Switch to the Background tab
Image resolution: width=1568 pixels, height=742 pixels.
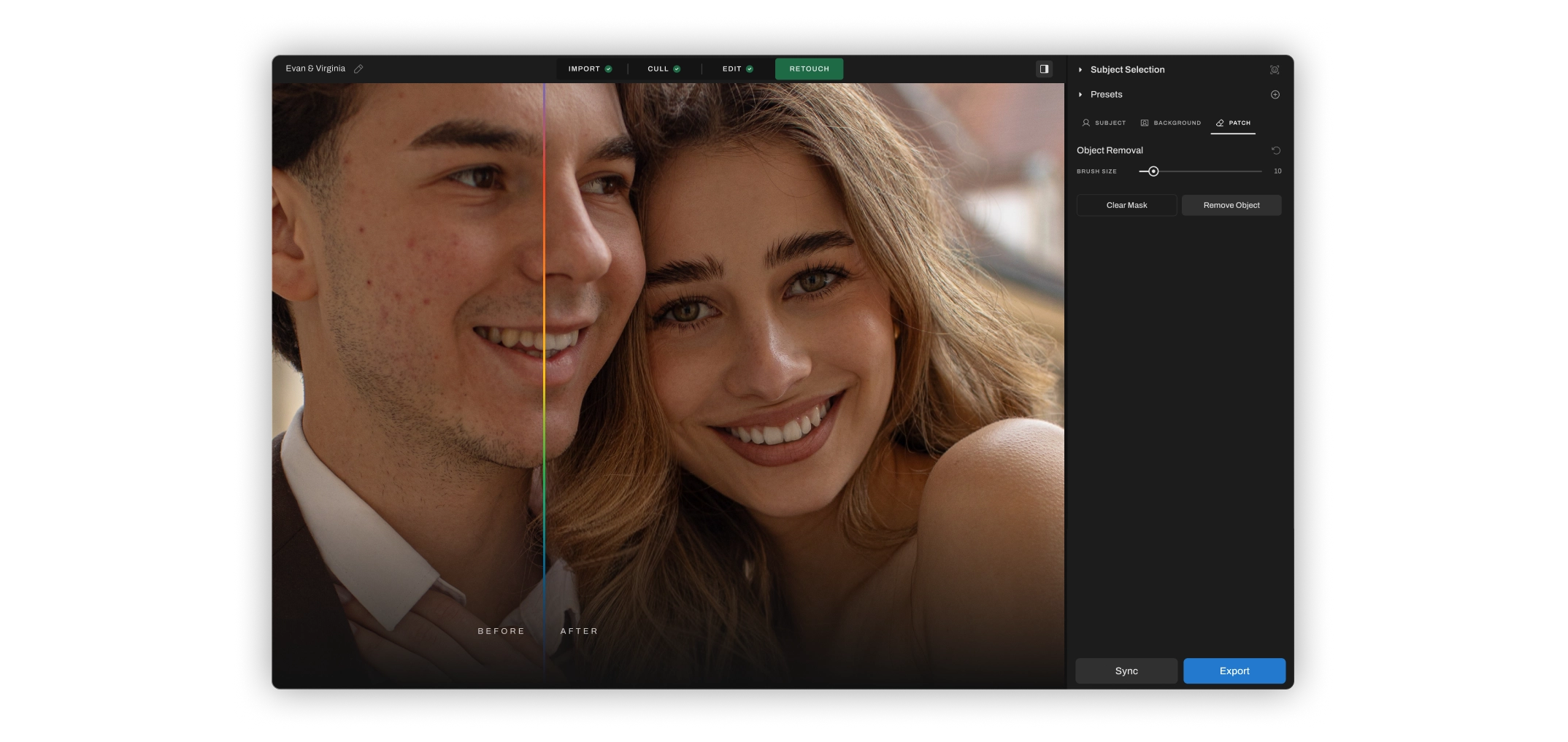1170,123
